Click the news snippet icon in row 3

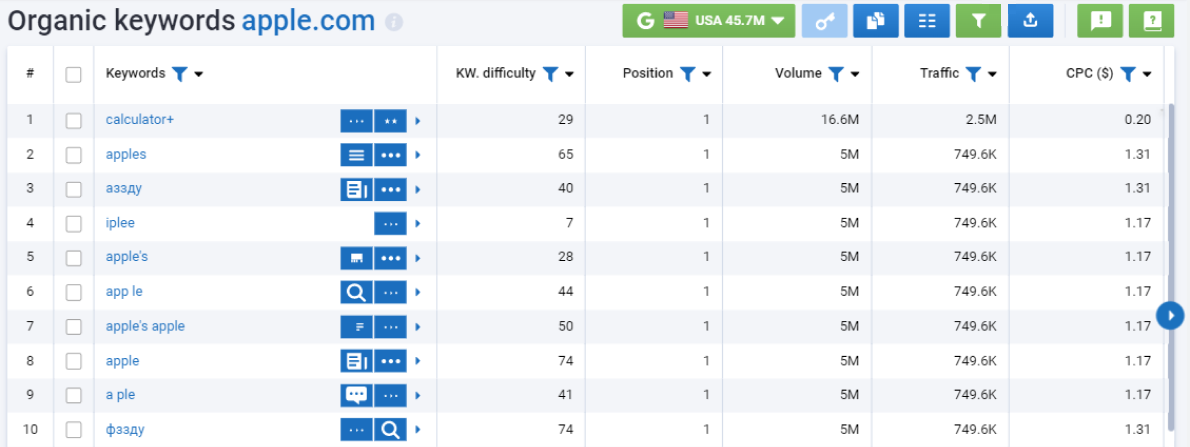[x=357, y=190]
